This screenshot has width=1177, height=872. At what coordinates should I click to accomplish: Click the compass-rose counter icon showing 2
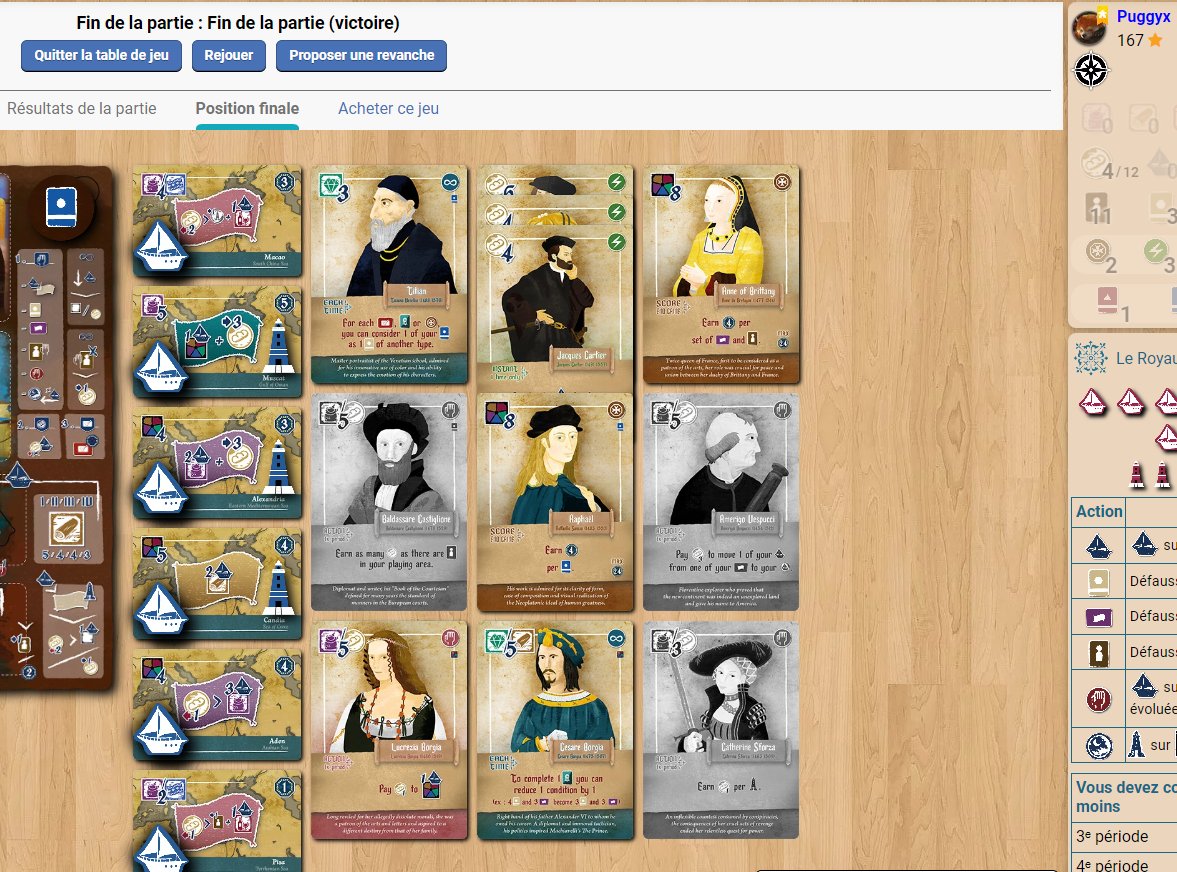pyautogui.click(x=1098, y=252)
